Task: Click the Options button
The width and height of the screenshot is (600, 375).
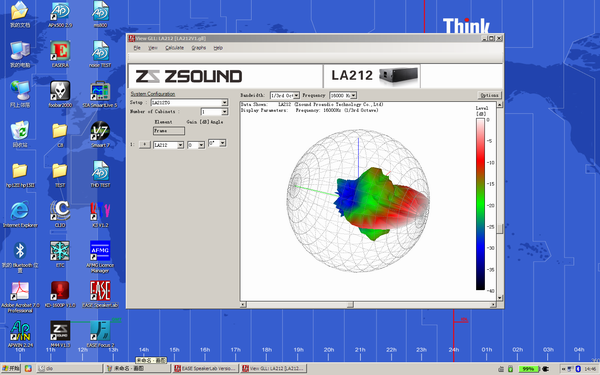Action: (489, 95)
